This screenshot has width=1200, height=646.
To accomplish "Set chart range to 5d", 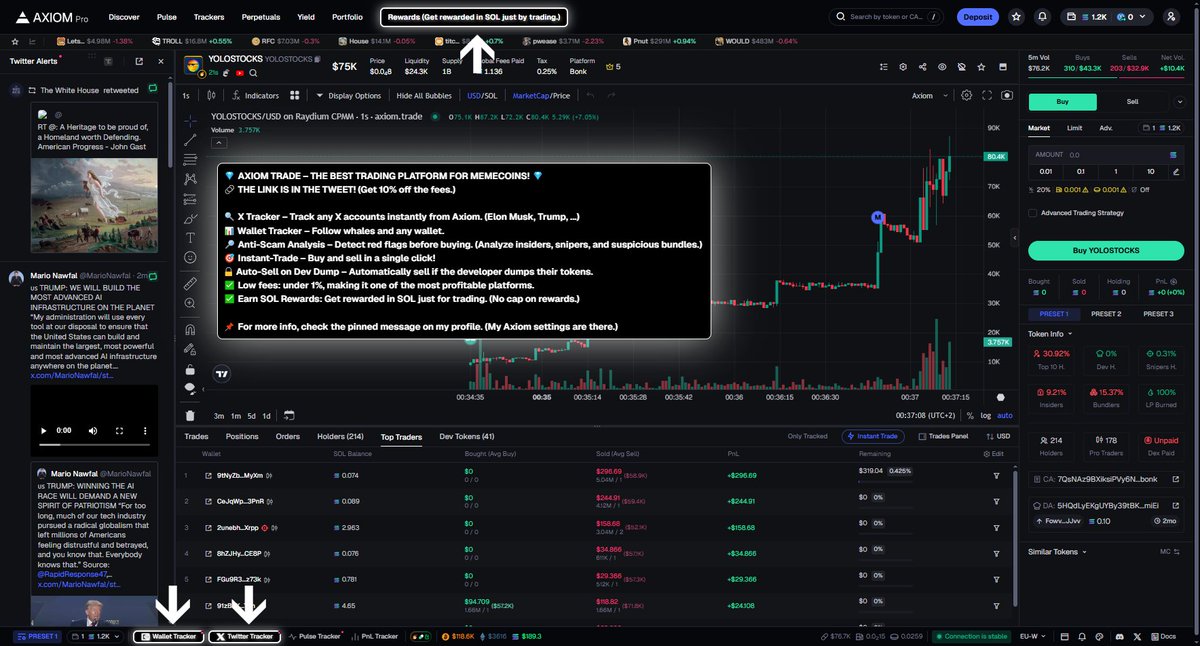I will click(252, 415).
